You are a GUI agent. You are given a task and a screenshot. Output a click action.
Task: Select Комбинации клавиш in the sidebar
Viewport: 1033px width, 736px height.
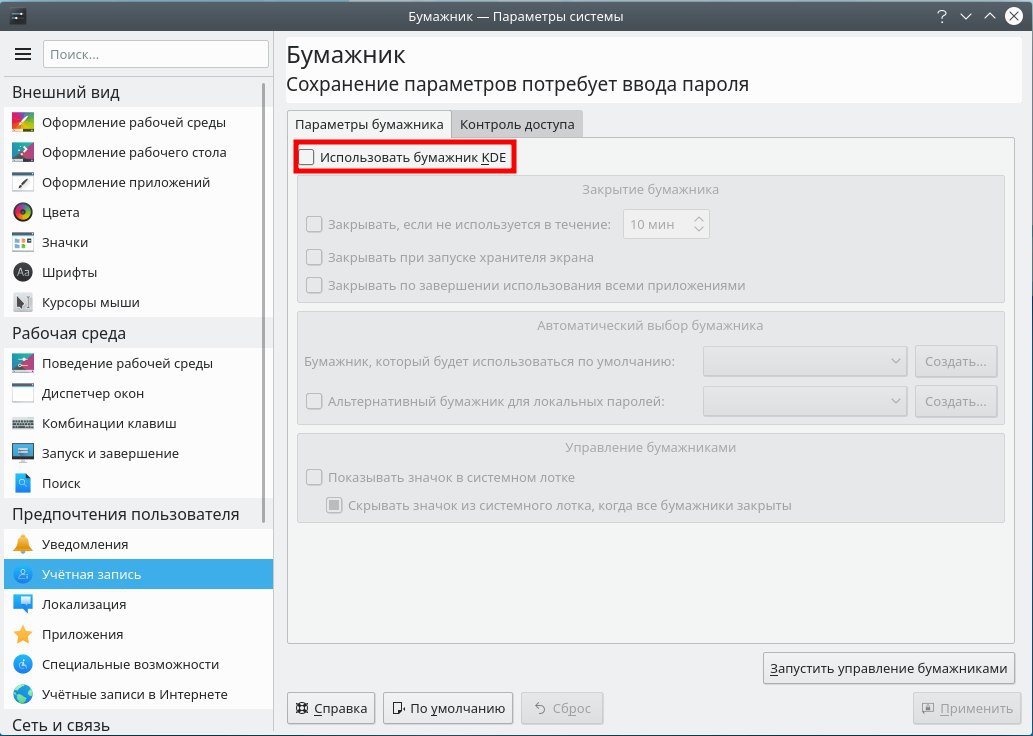tap(138, 423)
